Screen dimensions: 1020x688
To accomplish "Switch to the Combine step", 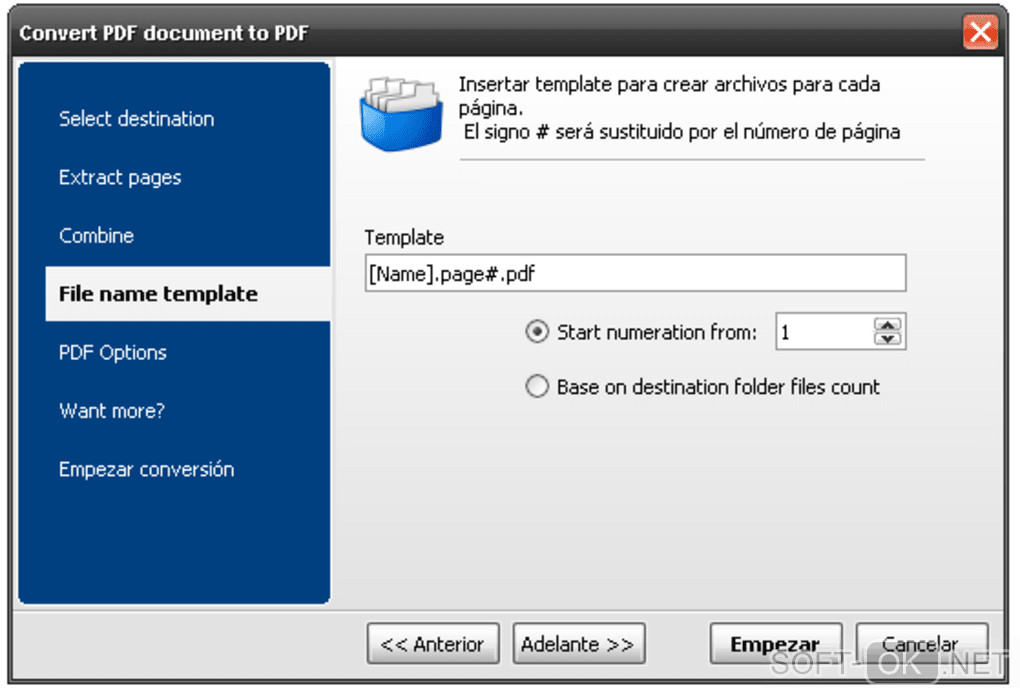I will (96, 236).
